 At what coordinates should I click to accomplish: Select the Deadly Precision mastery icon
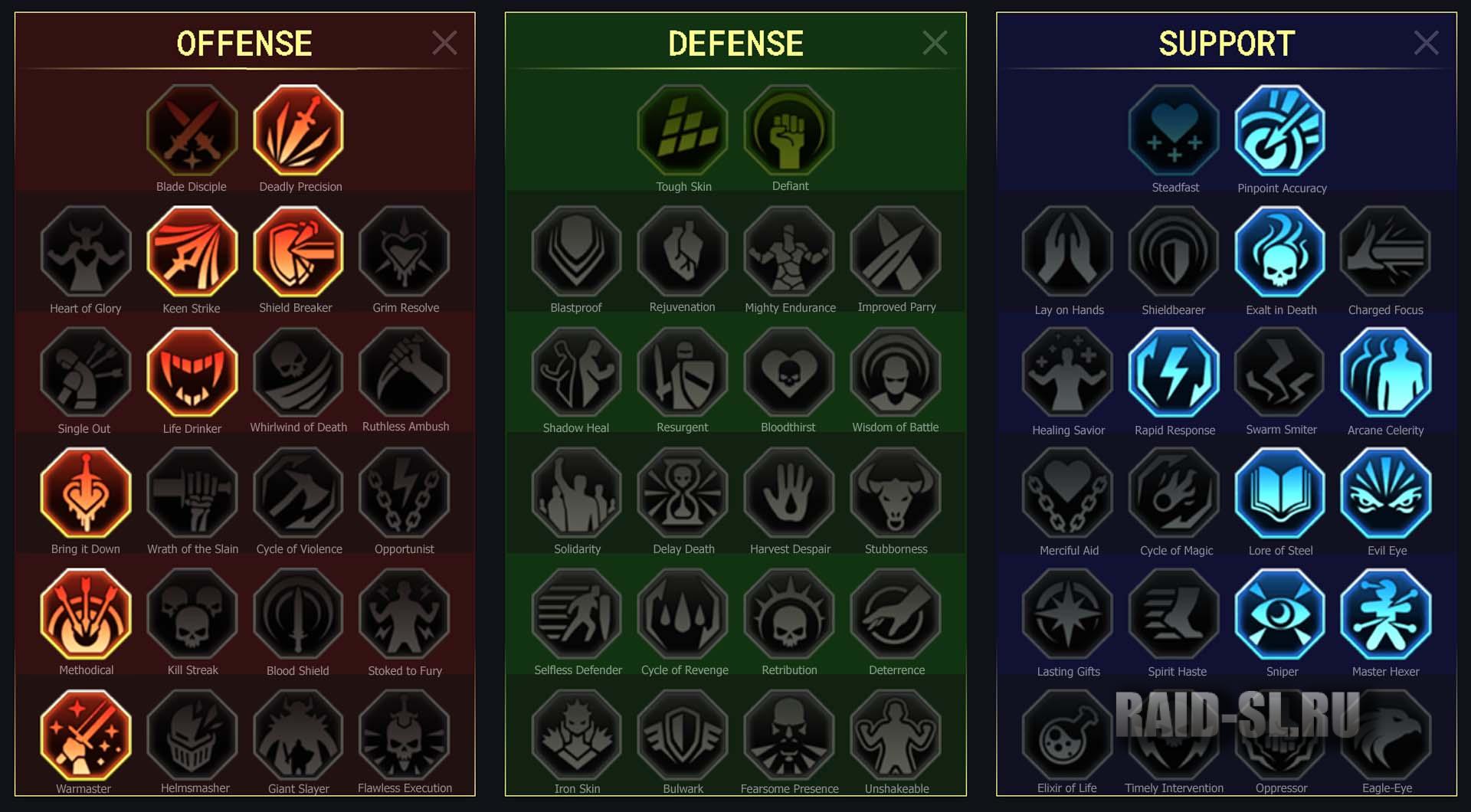click(298, 130)
